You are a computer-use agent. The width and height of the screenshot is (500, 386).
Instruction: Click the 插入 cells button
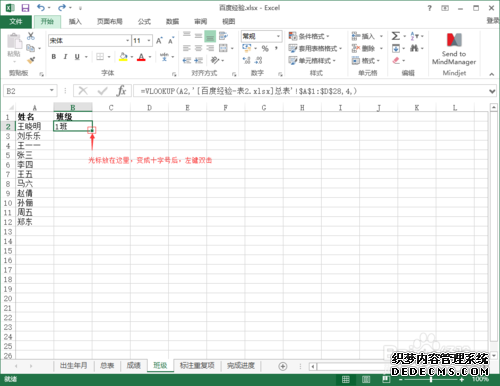368,36
